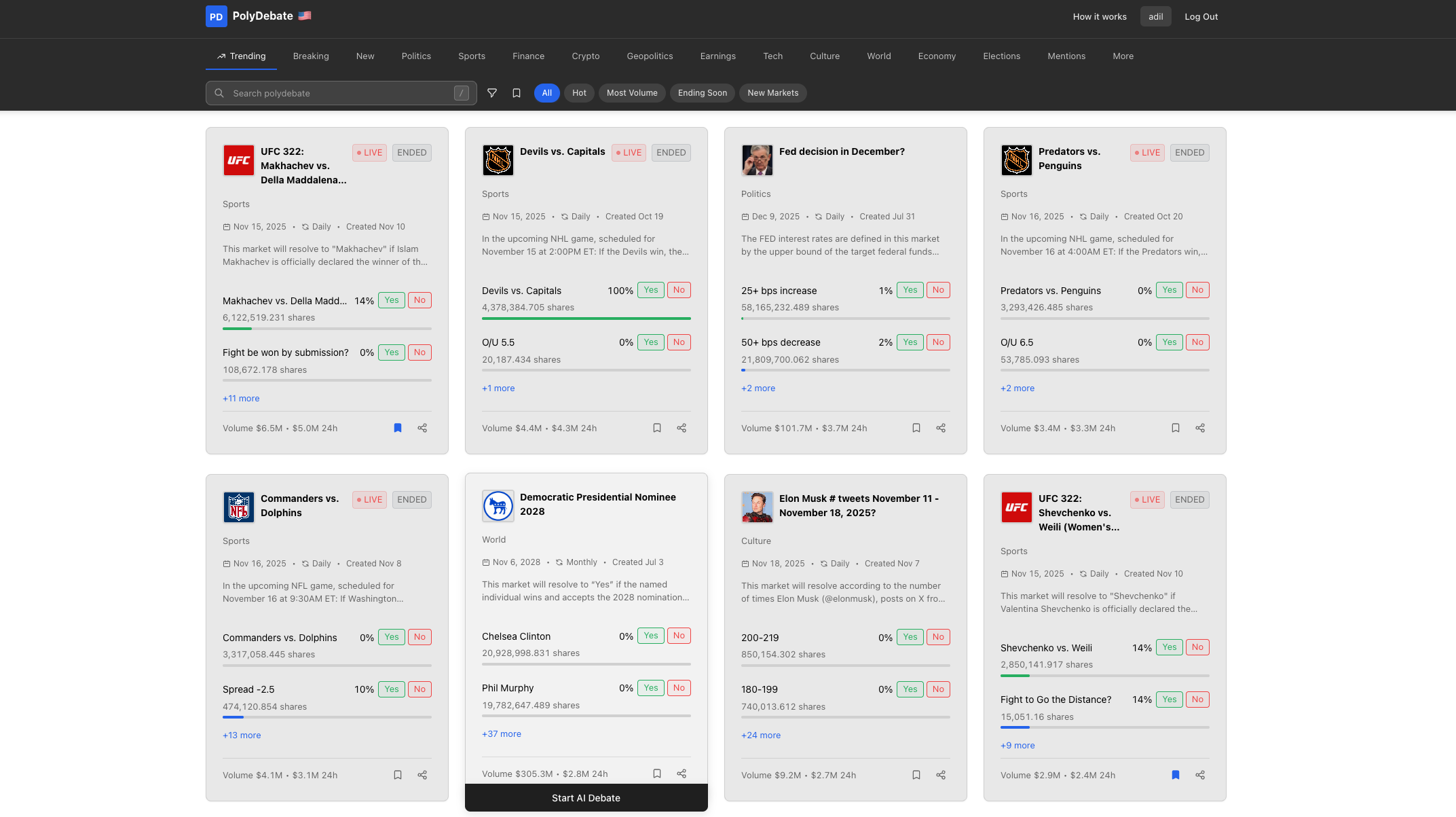1456x817 pixels.
Task: Click the filter funnel icon
Action: pyautogui.click(x=492, y=93)
